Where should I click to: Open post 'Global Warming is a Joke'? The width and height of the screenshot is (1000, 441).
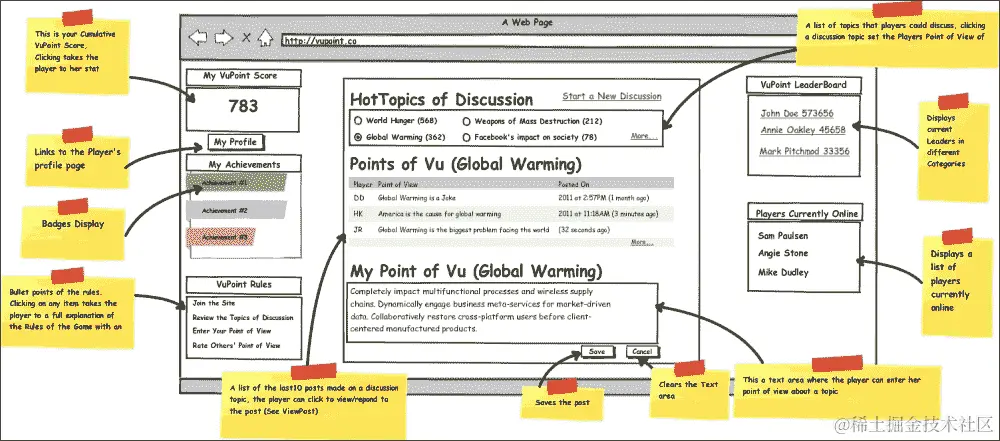[416, 198]
